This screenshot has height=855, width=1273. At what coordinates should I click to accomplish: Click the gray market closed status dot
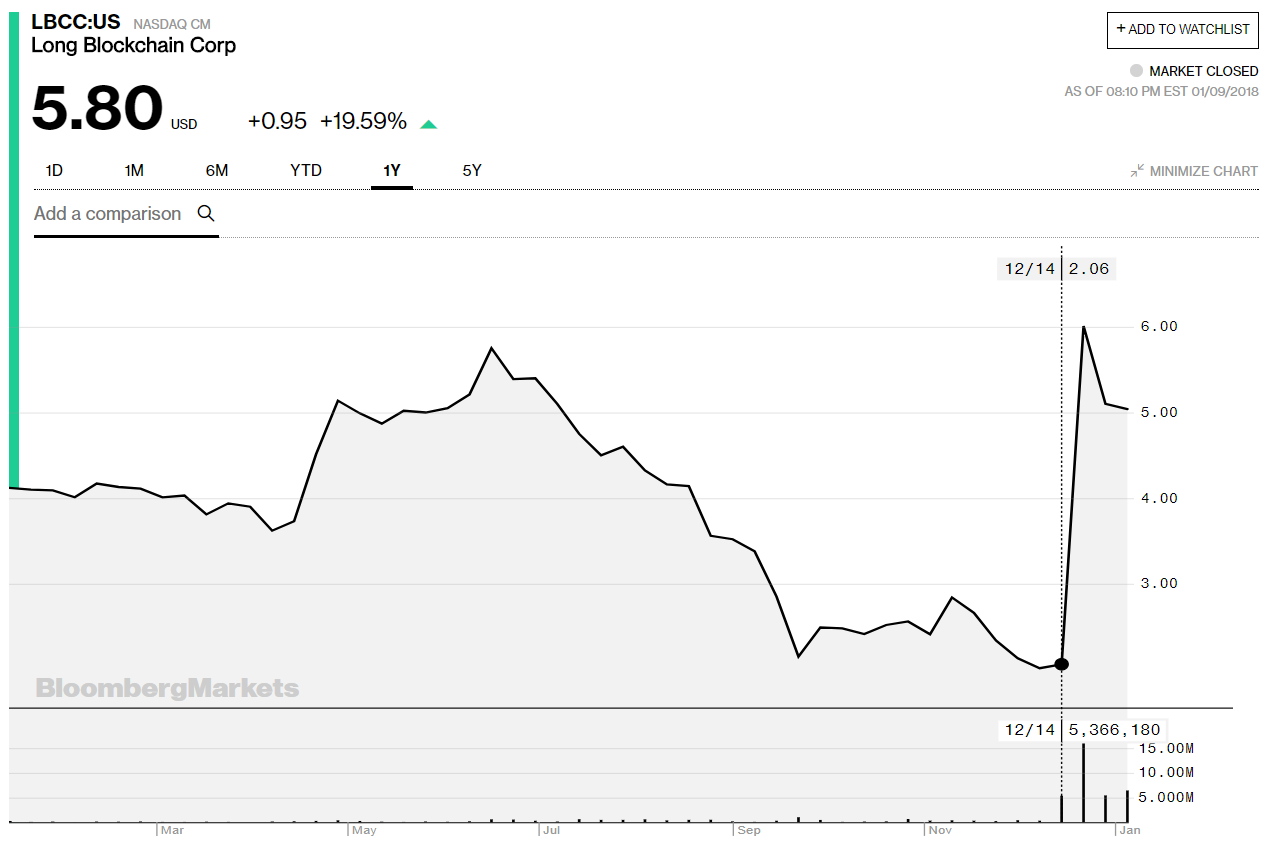(x=1136, y=71)
